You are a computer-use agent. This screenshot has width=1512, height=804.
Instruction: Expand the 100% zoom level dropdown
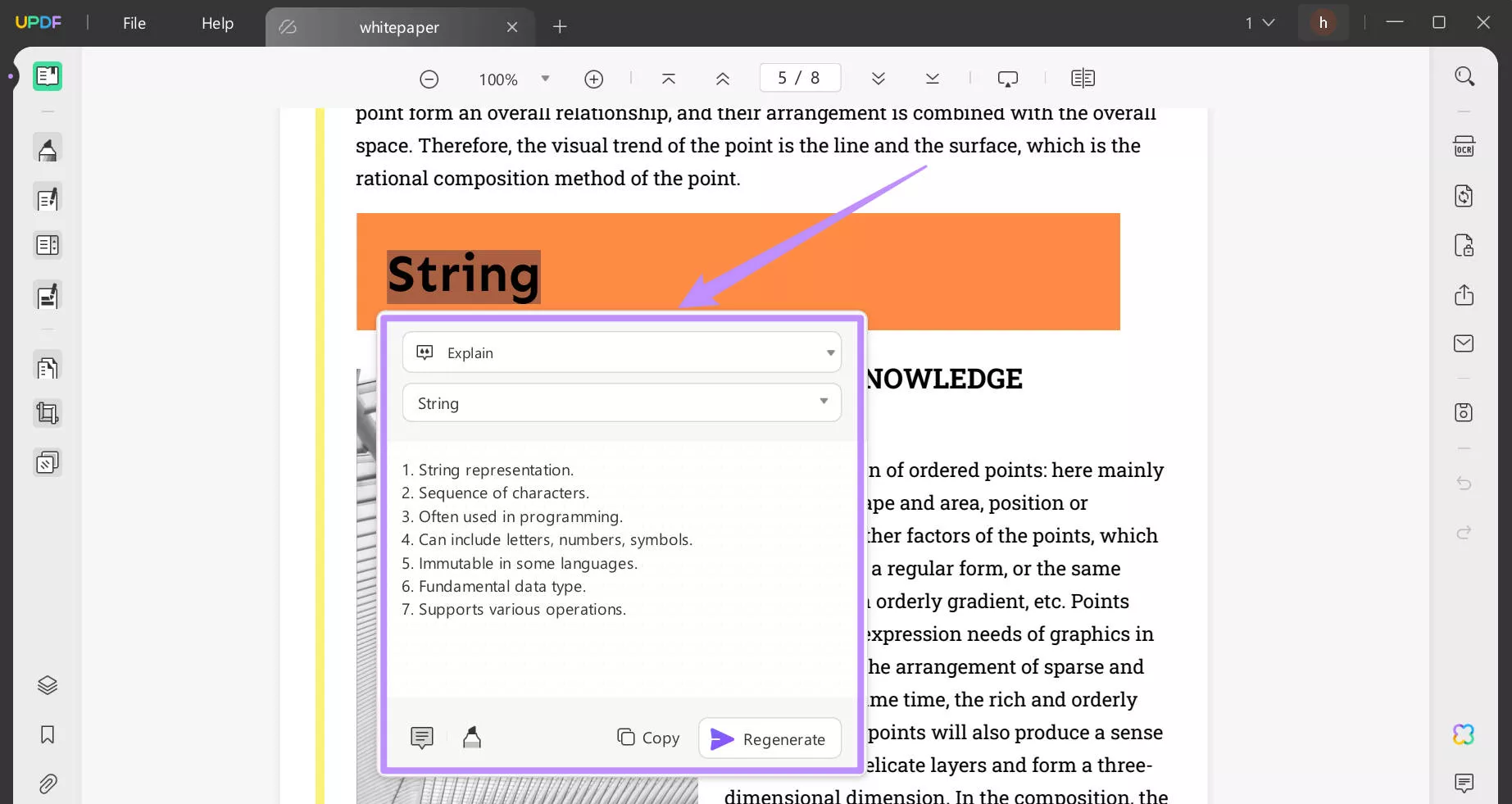545,79
